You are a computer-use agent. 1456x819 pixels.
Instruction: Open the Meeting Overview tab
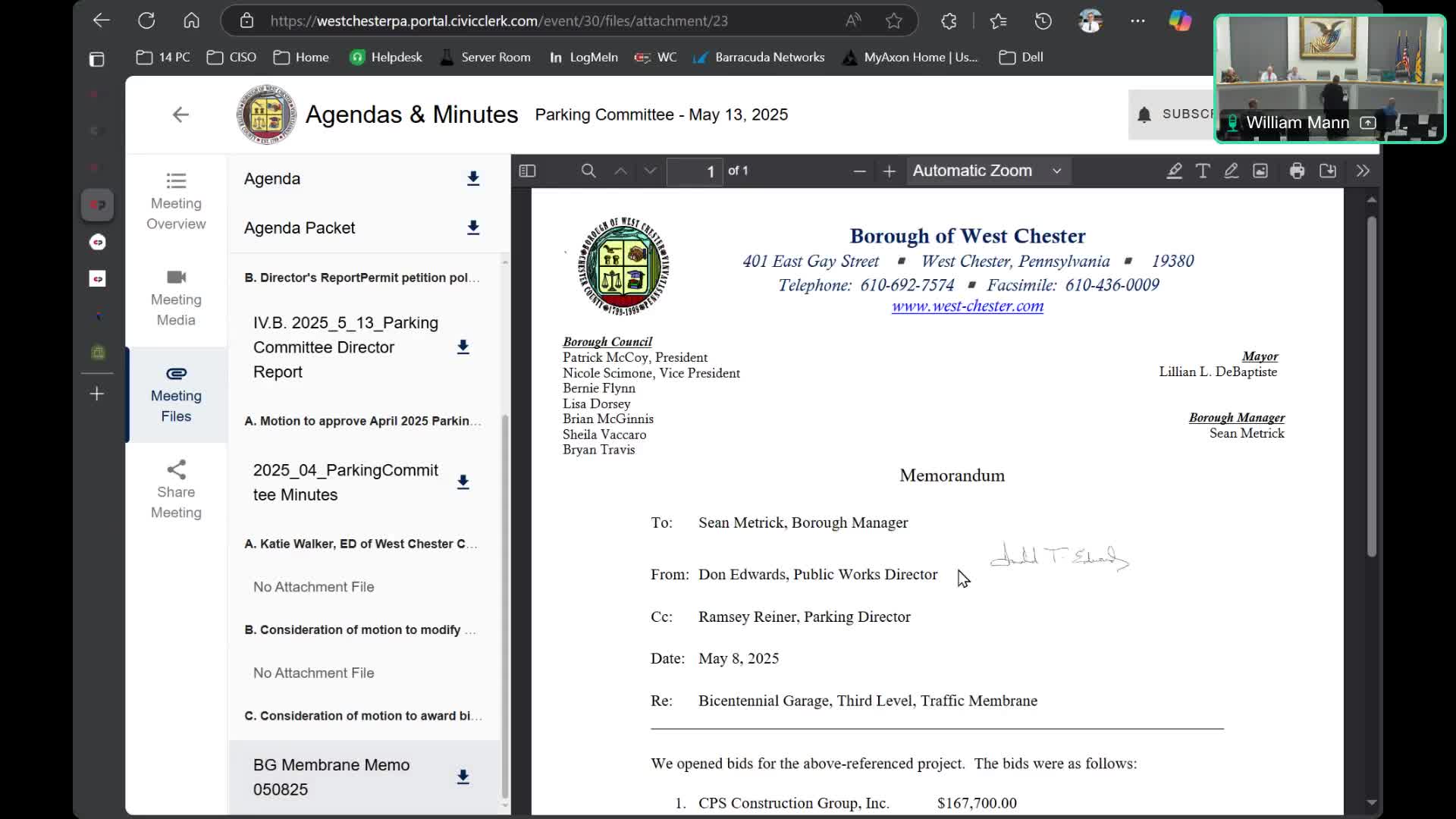tap(176, 202)
